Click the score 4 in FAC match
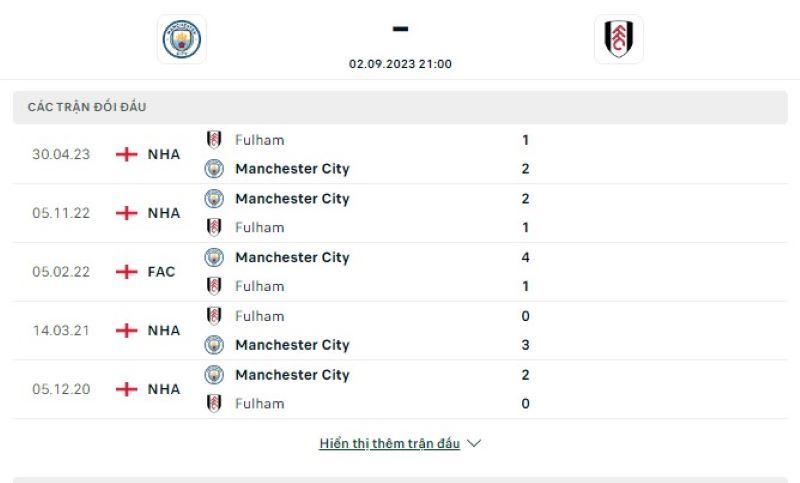Viewport: 800px width, 483px height. tap(525, 257)
